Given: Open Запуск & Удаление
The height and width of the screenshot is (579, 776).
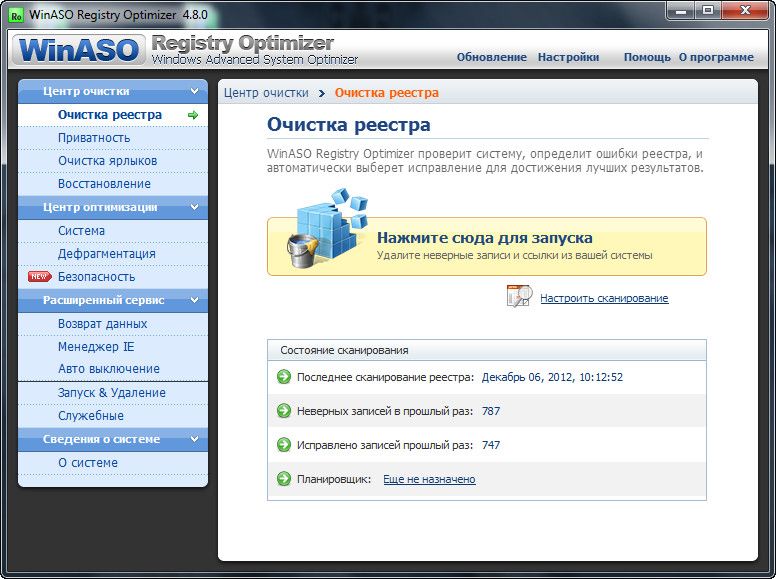Looking at the screenshot, I should (113, 393).
